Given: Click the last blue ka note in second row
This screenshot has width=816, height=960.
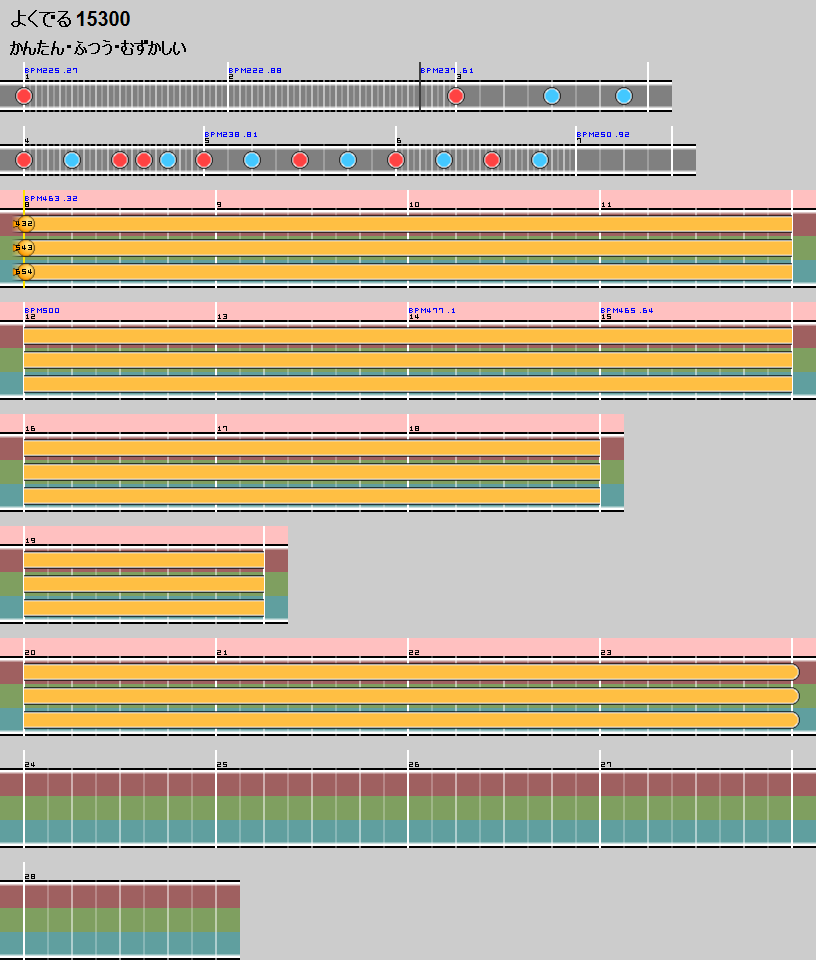Looking at the screenshot, I should 540,160.
